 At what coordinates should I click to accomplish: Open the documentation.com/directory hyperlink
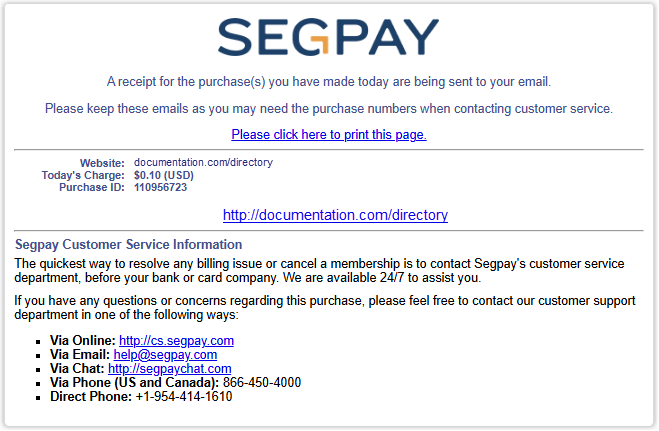point(335,215)
